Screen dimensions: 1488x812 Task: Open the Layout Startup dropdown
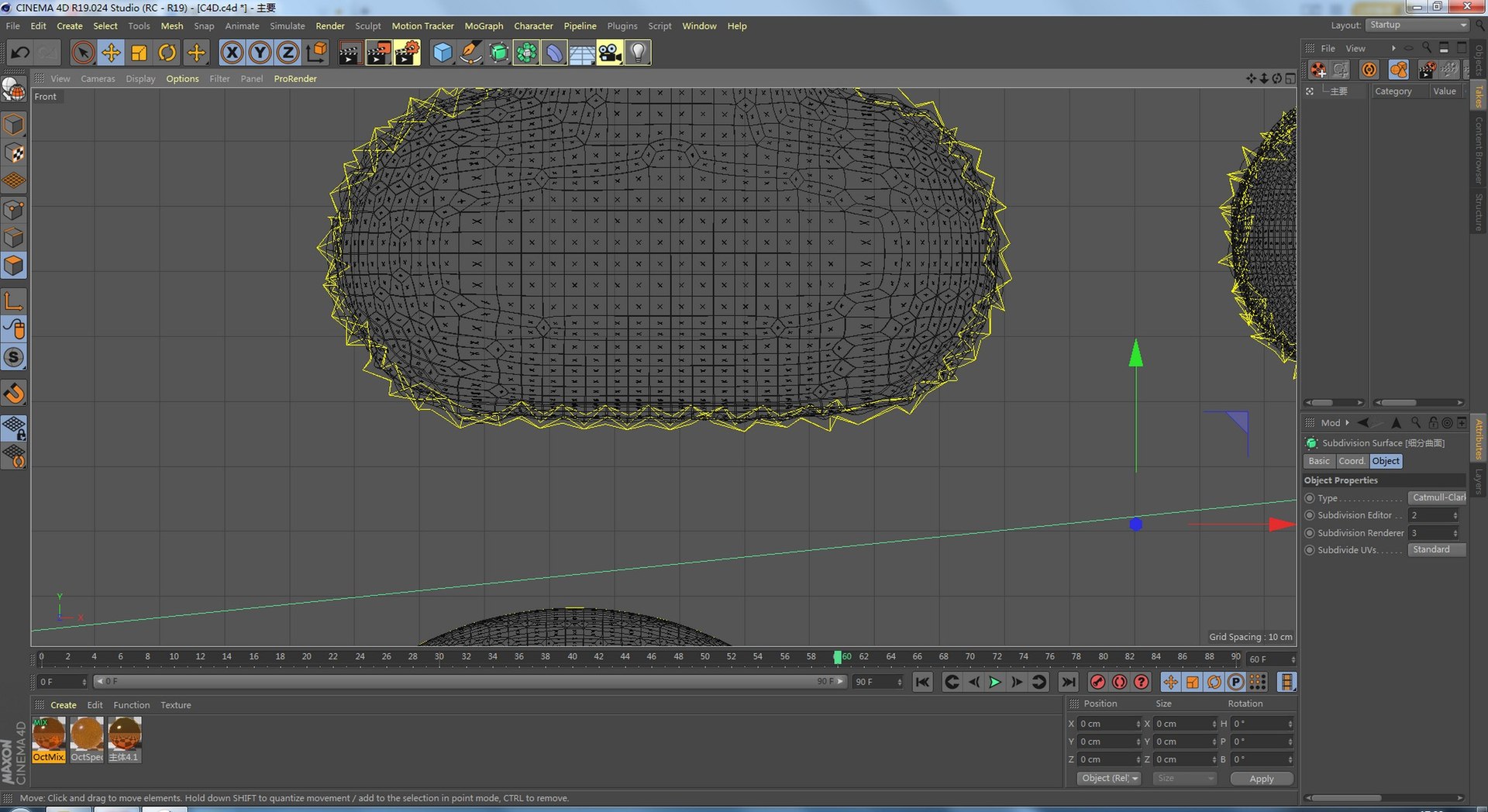[x=1417, y=25]
